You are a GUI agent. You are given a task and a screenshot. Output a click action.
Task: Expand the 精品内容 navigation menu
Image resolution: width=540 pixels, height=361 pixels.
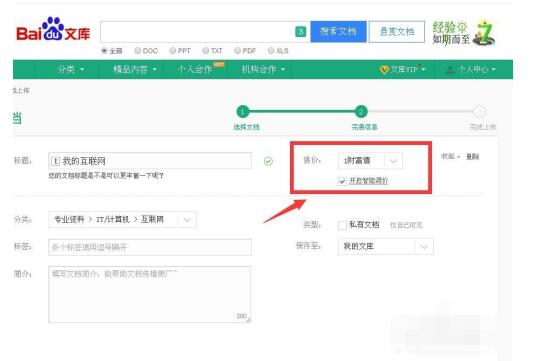[x=135, y=70]
